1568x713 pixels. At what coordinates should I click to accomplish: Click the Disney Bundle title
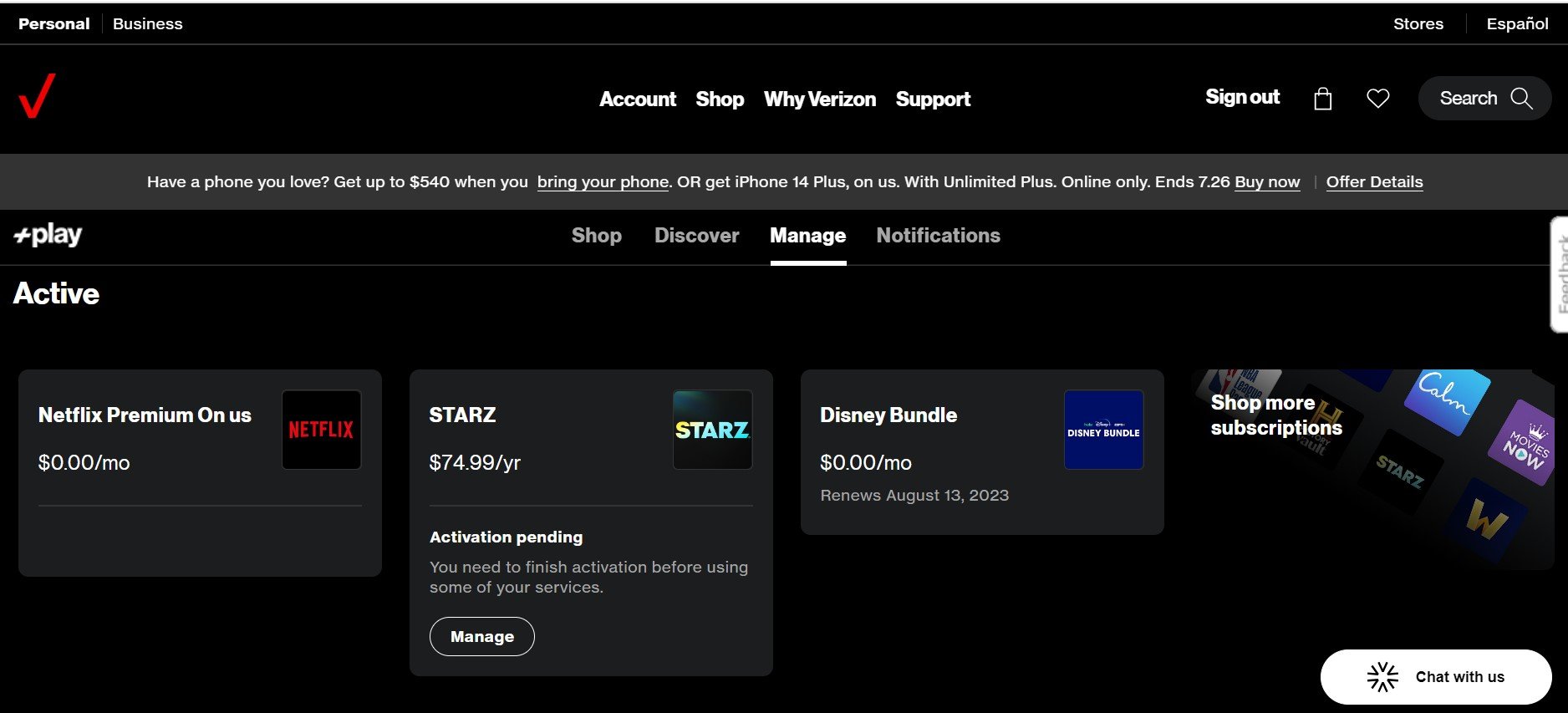pyautogui.click(x=888, y=415)
